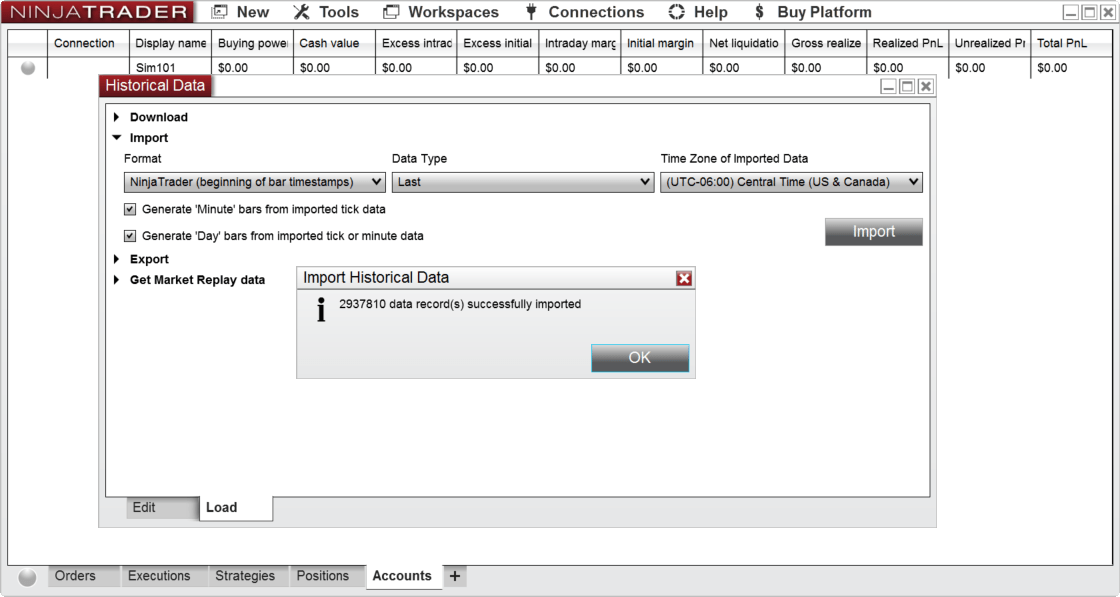The height and width of the screenshot is (597, 1120).
Task: Click the Cash value column header
Action: (334, 44)
